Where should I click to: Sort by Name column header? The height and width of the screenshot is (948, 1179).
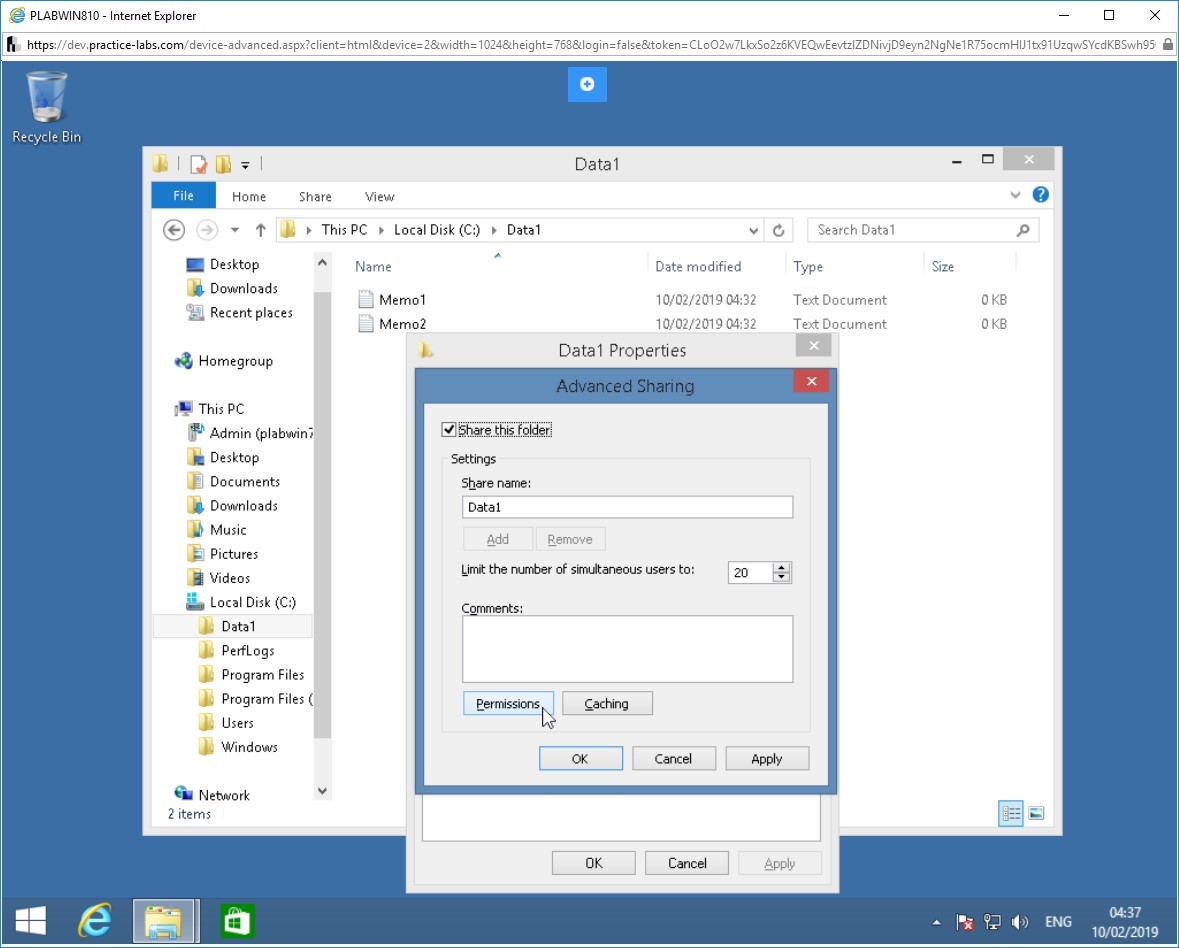(373, 267)
